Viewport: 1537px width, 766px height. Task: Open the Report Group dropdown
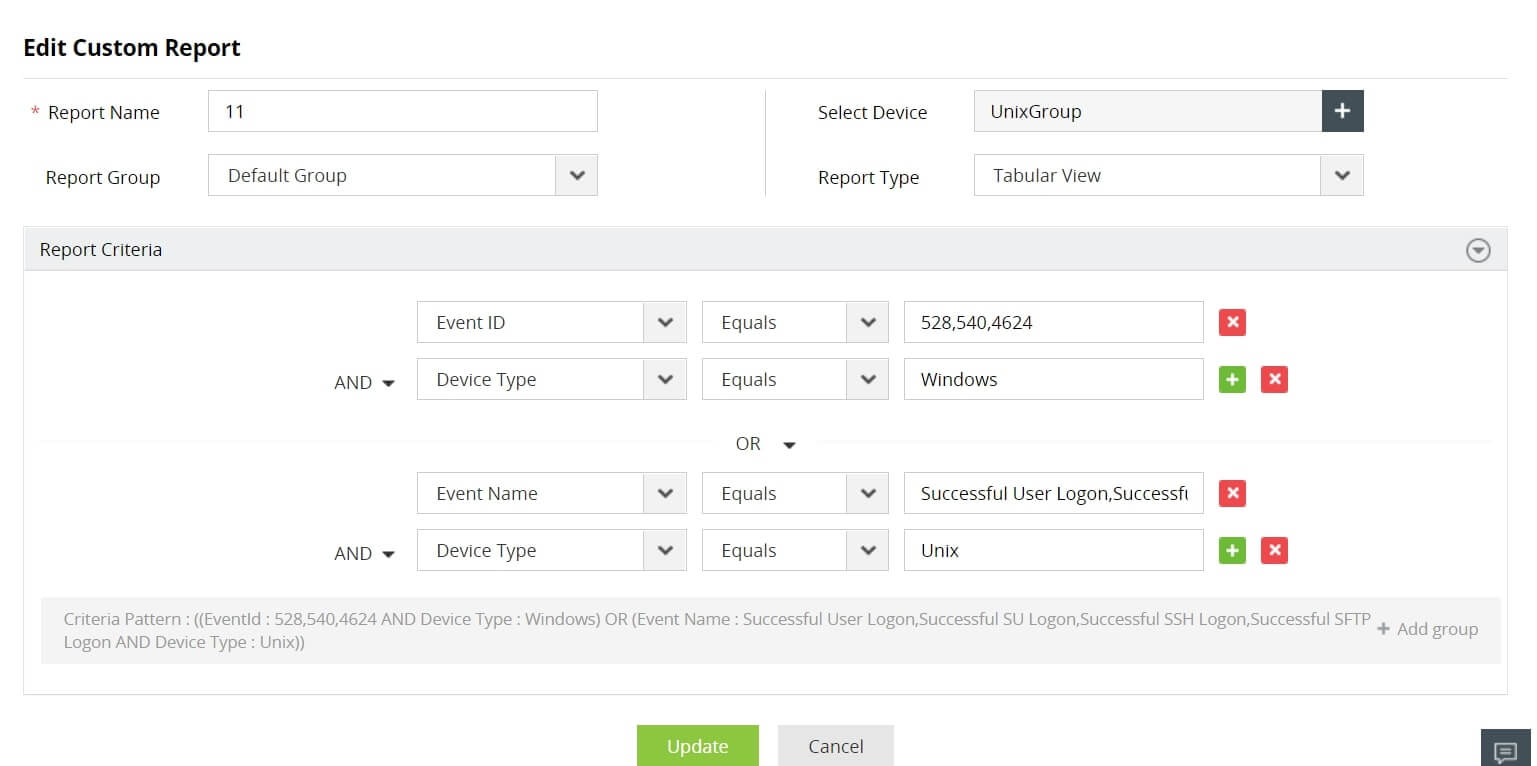click(576, 176)
